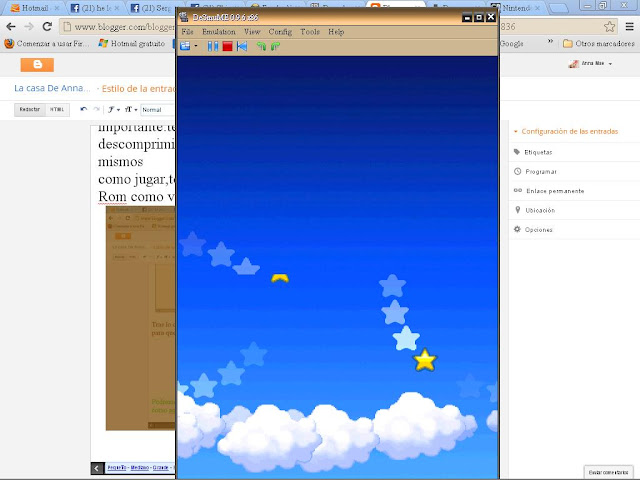The width and height of the screenshot is (640, 480).
Task: Click the Opciones gear icon
Action: [x=517, y=229]
